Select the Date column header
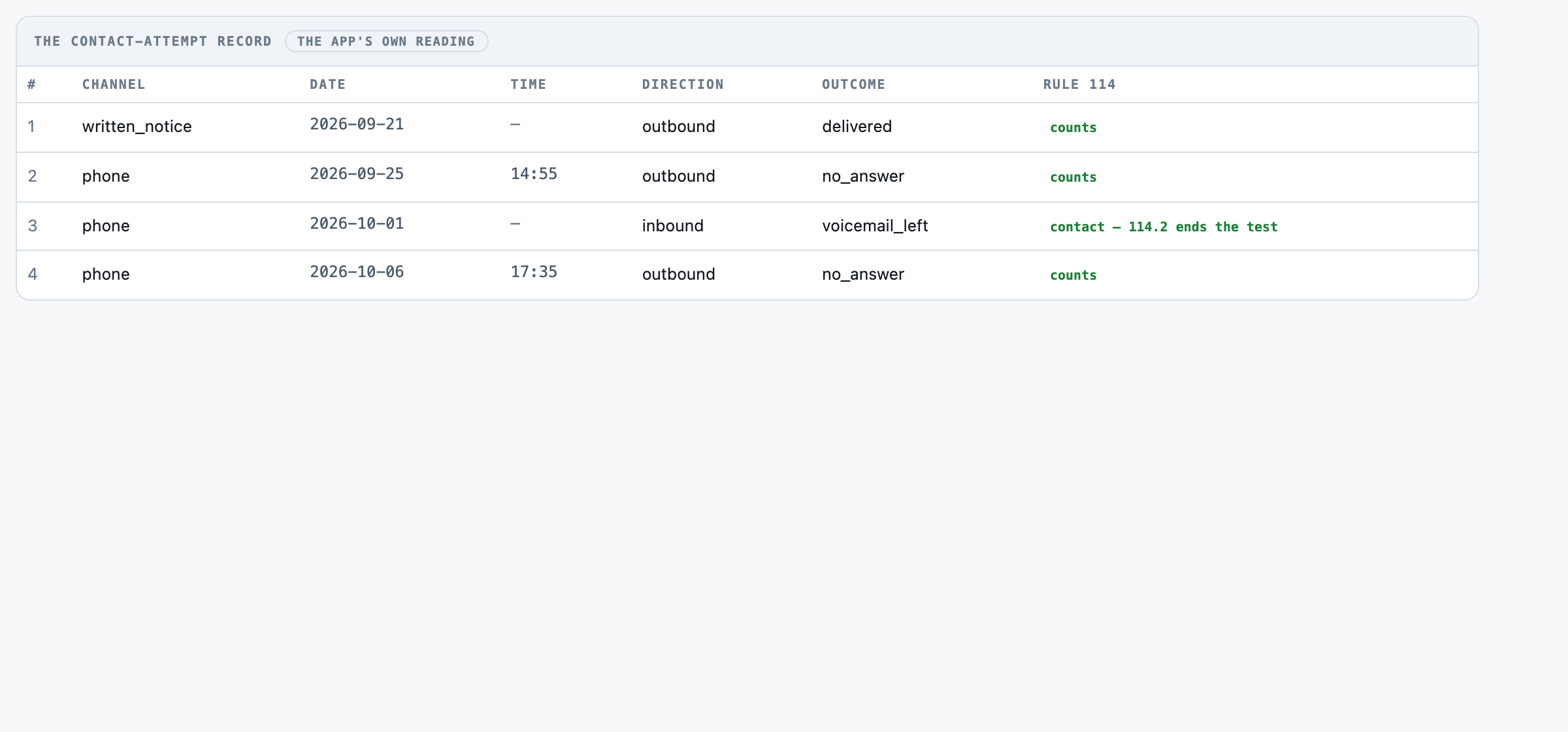1568x732 pixels. coord(327,84)
